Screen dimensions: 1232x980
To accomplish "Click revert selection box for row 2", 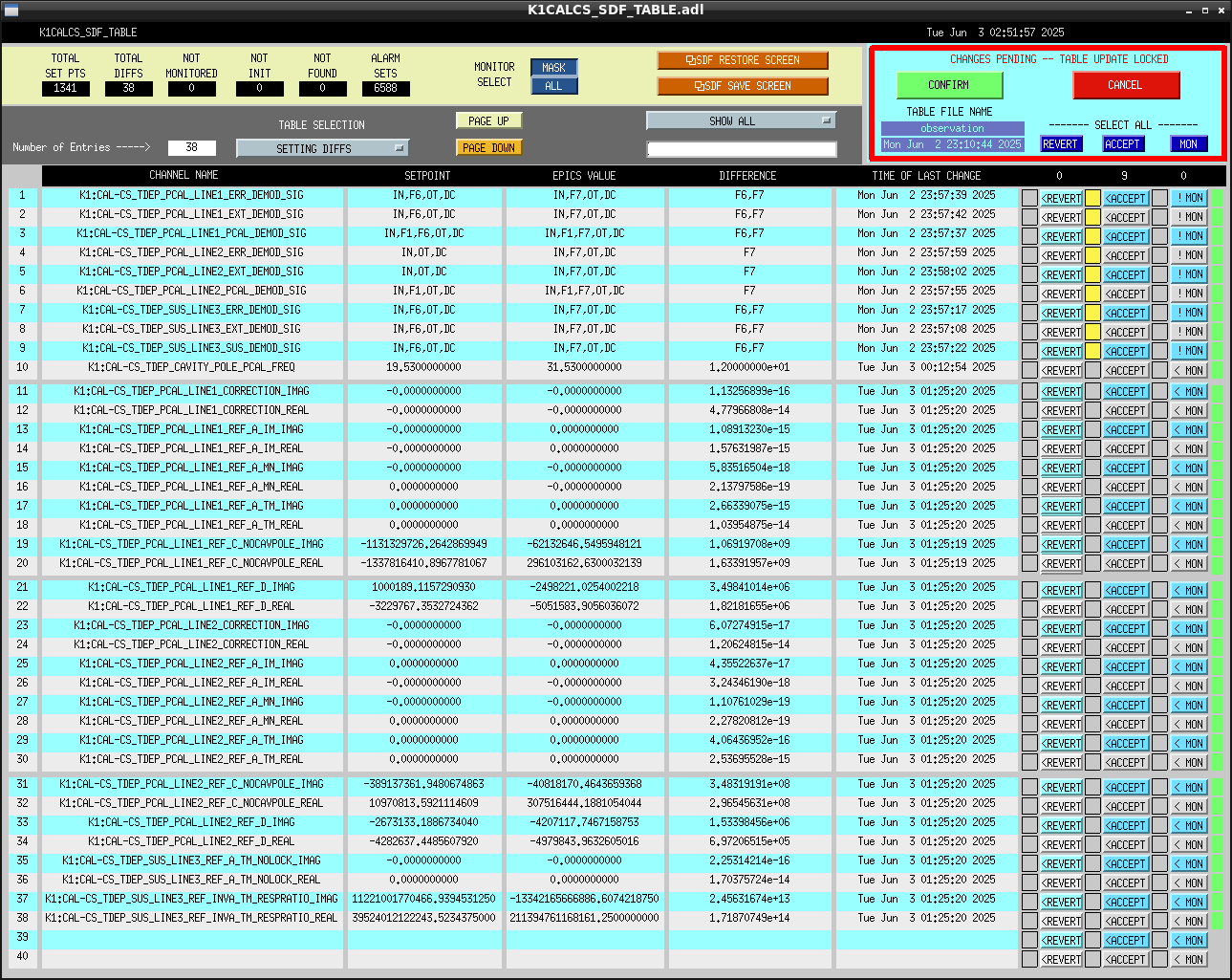I will tap(1029, 217).
